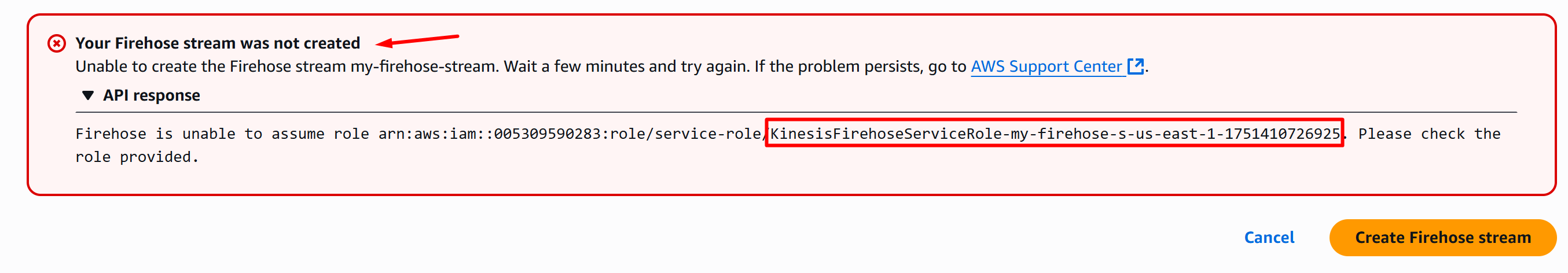This screenshot has width=1568, height=273.
Task: Click the 'role provided.' text on the second line
Action: click(x=137, y=157)
